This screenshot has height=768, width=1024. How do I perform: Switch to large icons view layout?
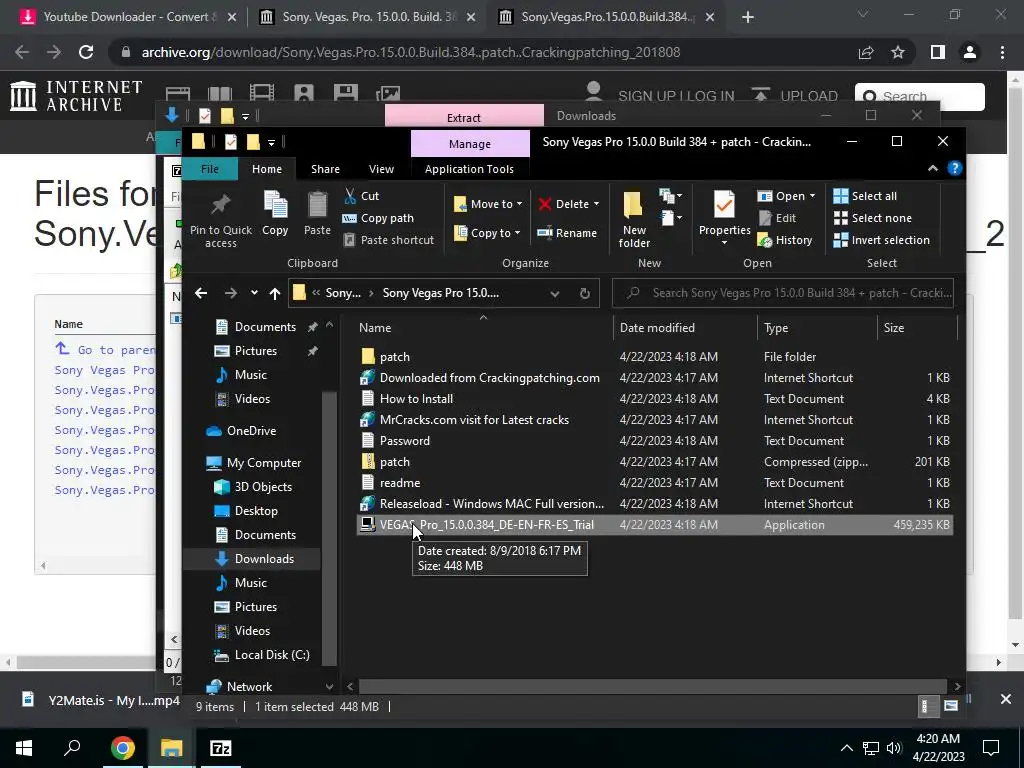(x=951, y=706)
